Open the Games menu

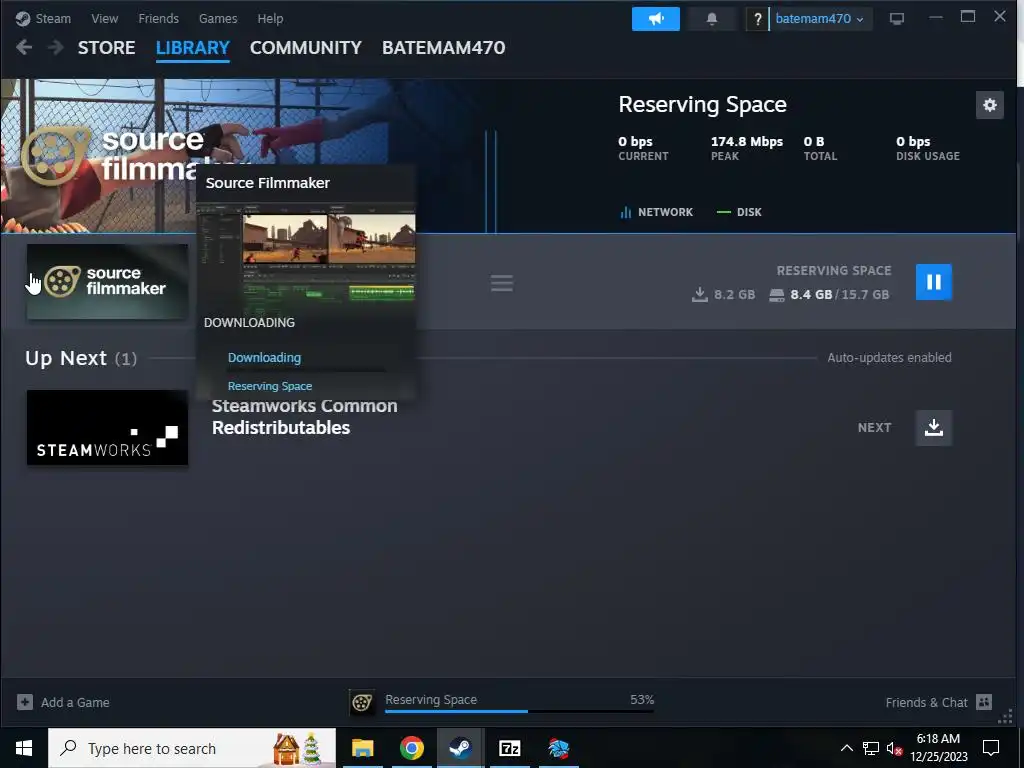click(218, 18)
